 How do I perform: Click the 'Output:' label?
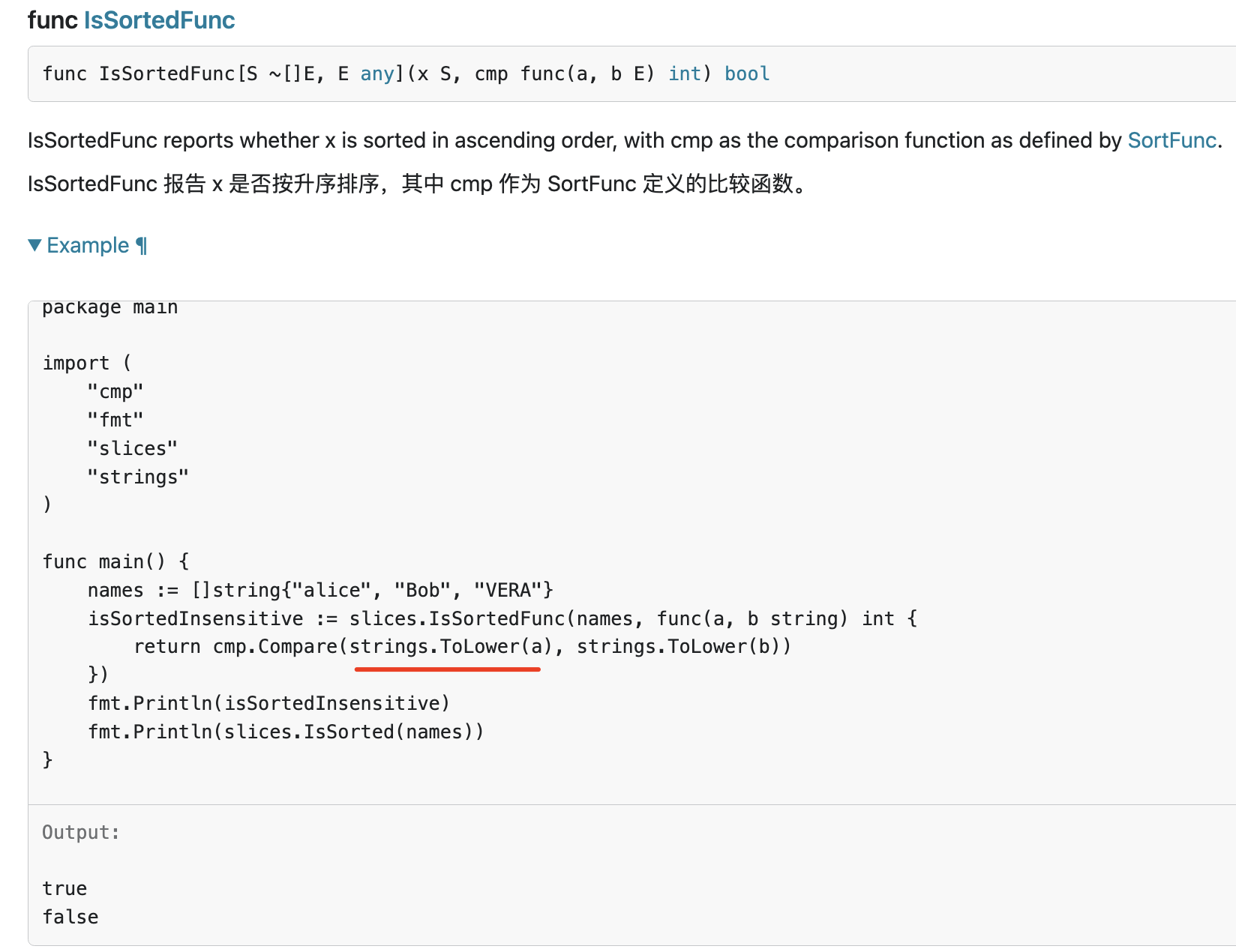[x=81, y=832]
